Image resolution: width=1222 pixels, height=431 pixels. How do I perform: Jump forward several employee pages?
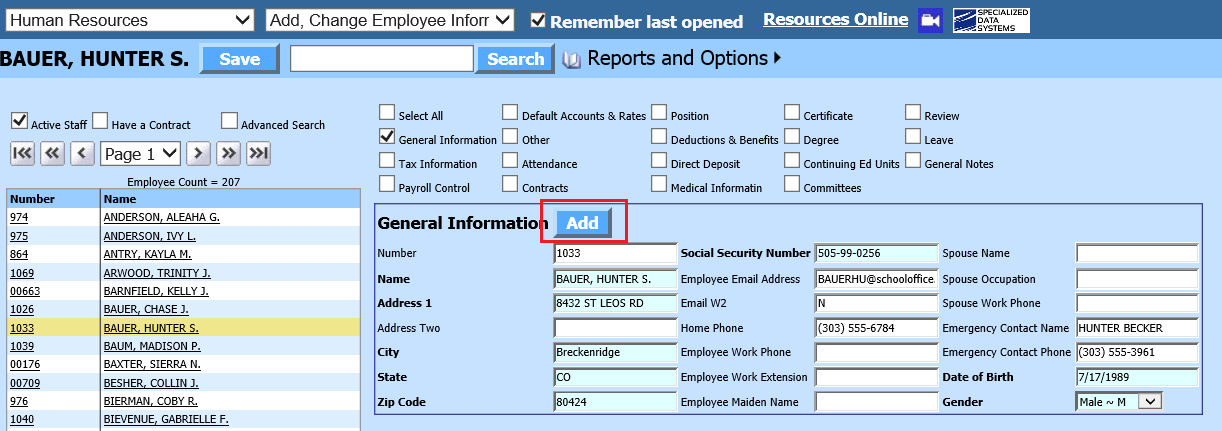229,153
